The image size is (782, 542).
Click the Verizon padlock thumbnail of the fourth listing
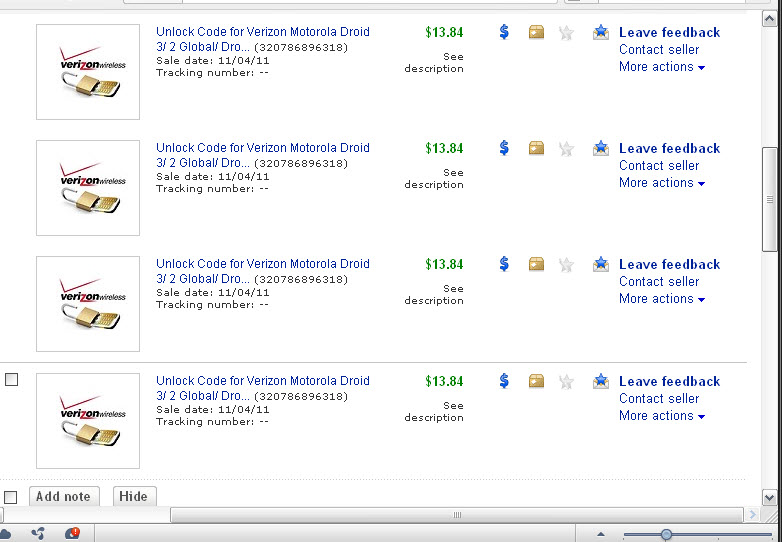(x=88, y=421)
